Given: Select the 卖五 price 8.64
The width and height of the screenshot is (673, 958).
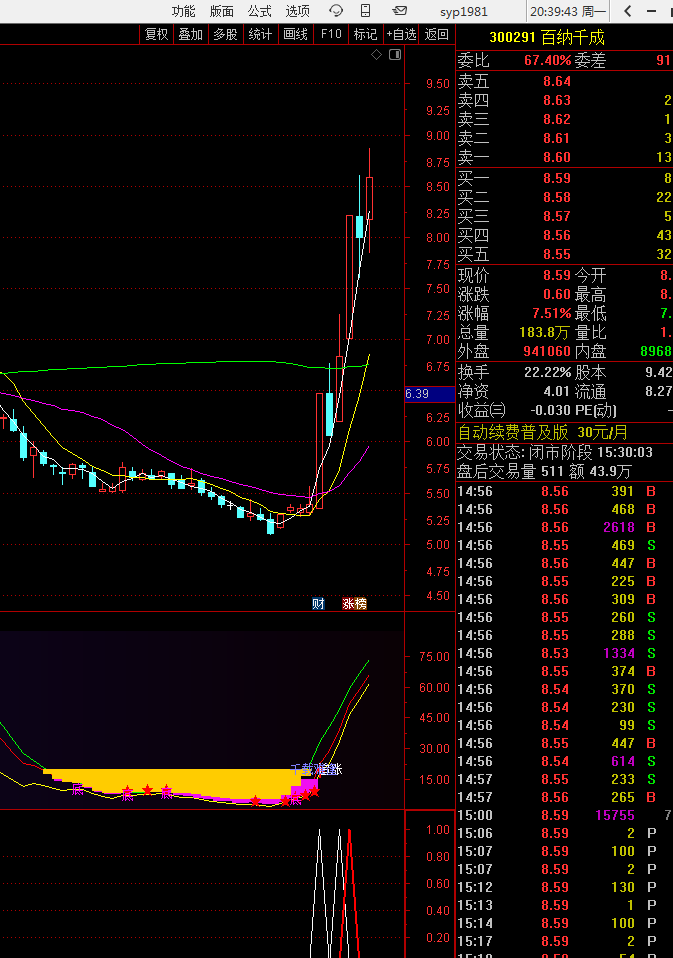Looking at the screenshot, I should coord(557,81).
